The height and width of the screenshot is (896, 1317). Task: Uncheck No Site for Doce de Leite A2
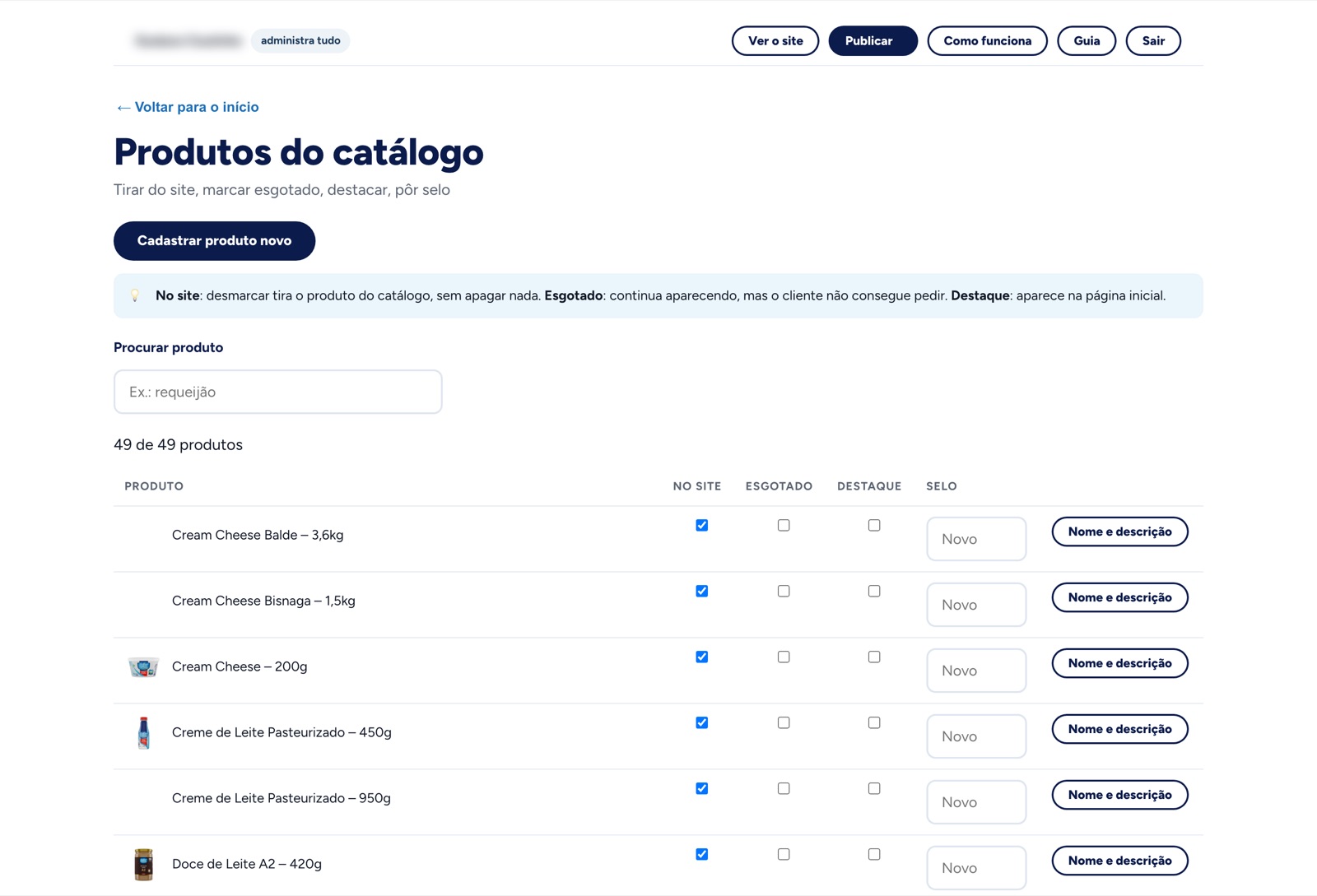coord(701,854)
